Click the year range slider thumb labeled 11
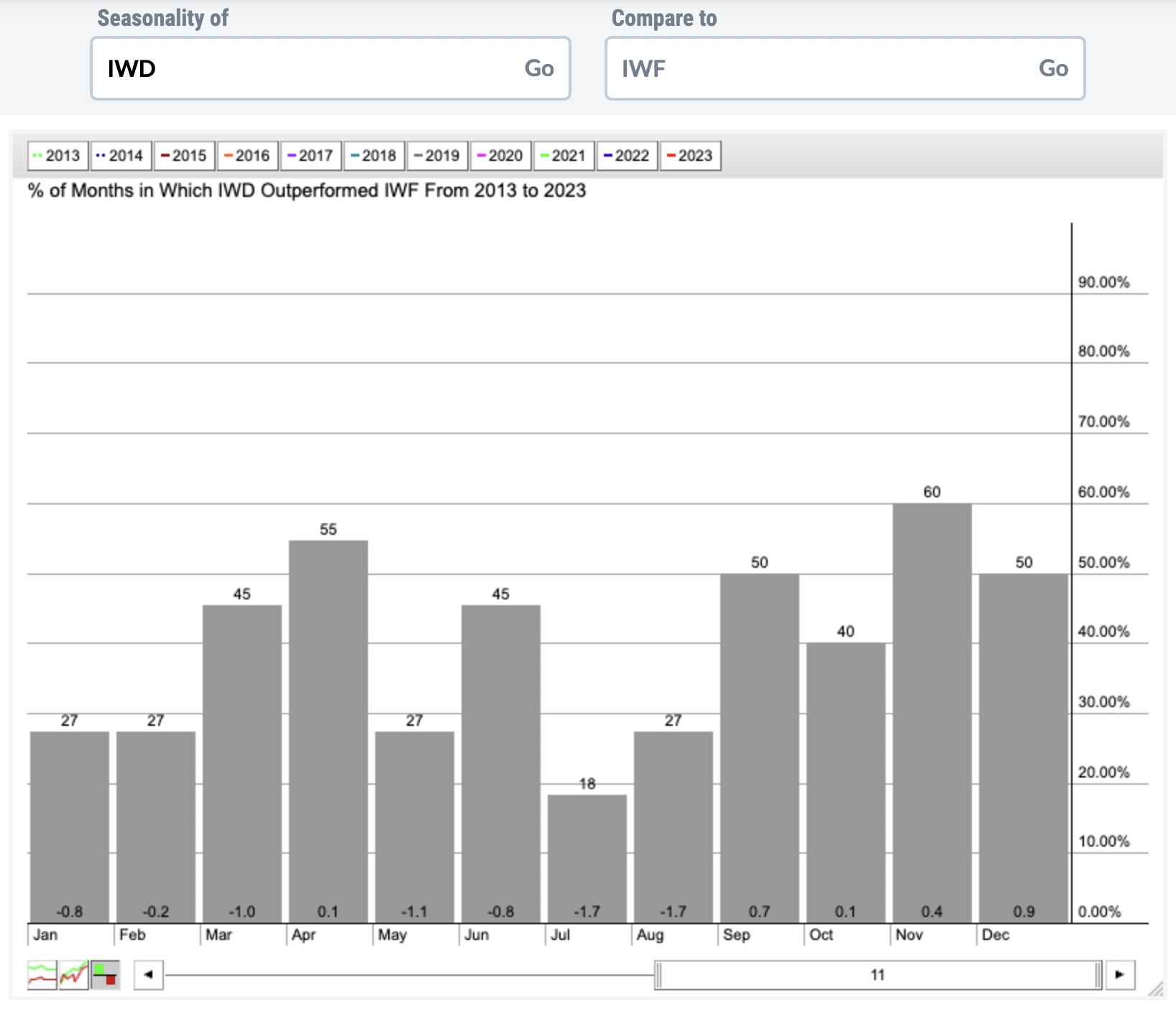1176x1009 pixels. coord(877,975)
